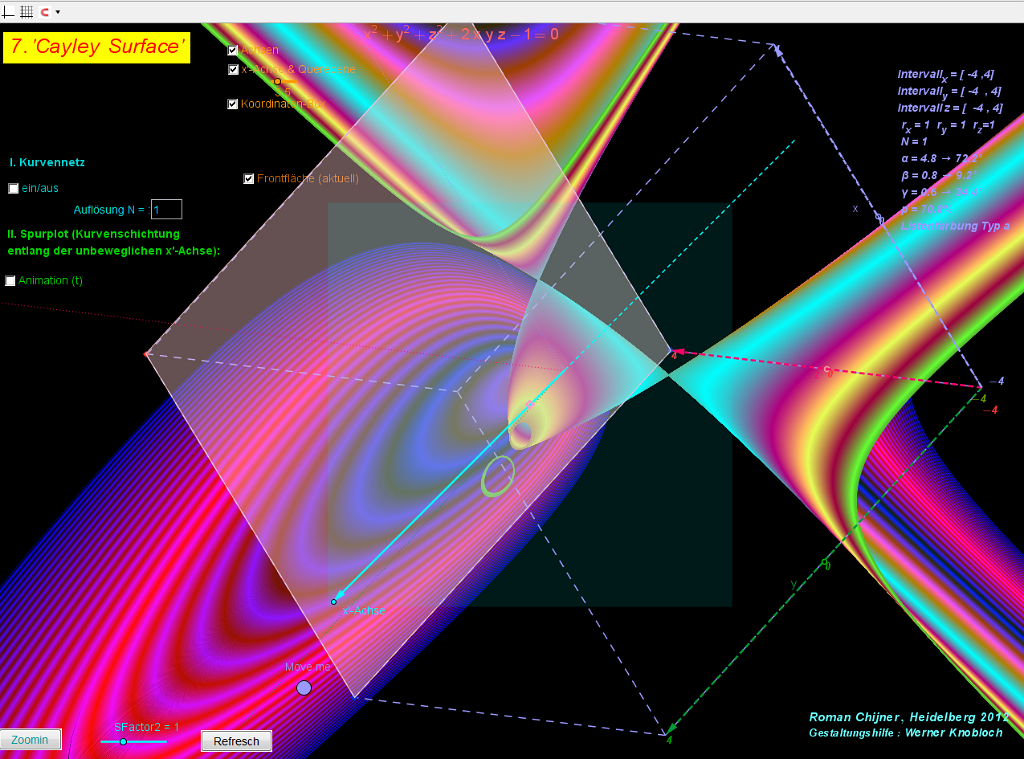1024x759 pixels.
Task: Toggle the grid icon in the toolbar
Action: click(27, 12)
